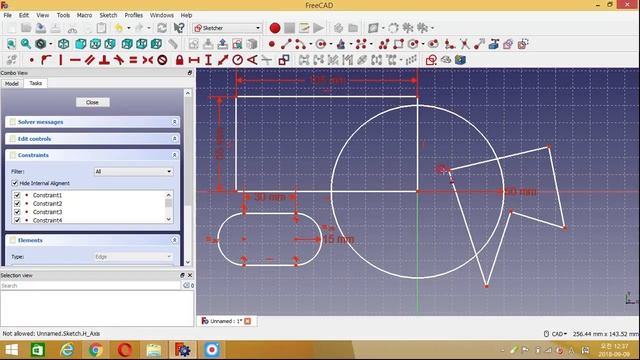Open the macro editor notepad icon
The width and height of the screenshot is (640, 360).
[304, 28]
